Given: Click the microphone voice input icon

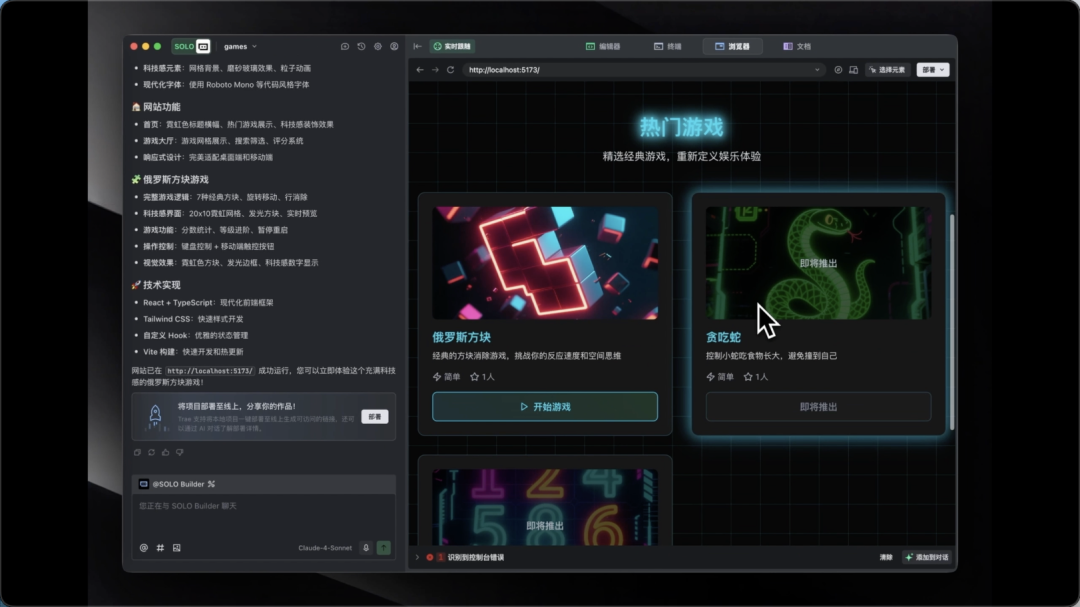Looking at the screenshot, I should coord(366,548).
